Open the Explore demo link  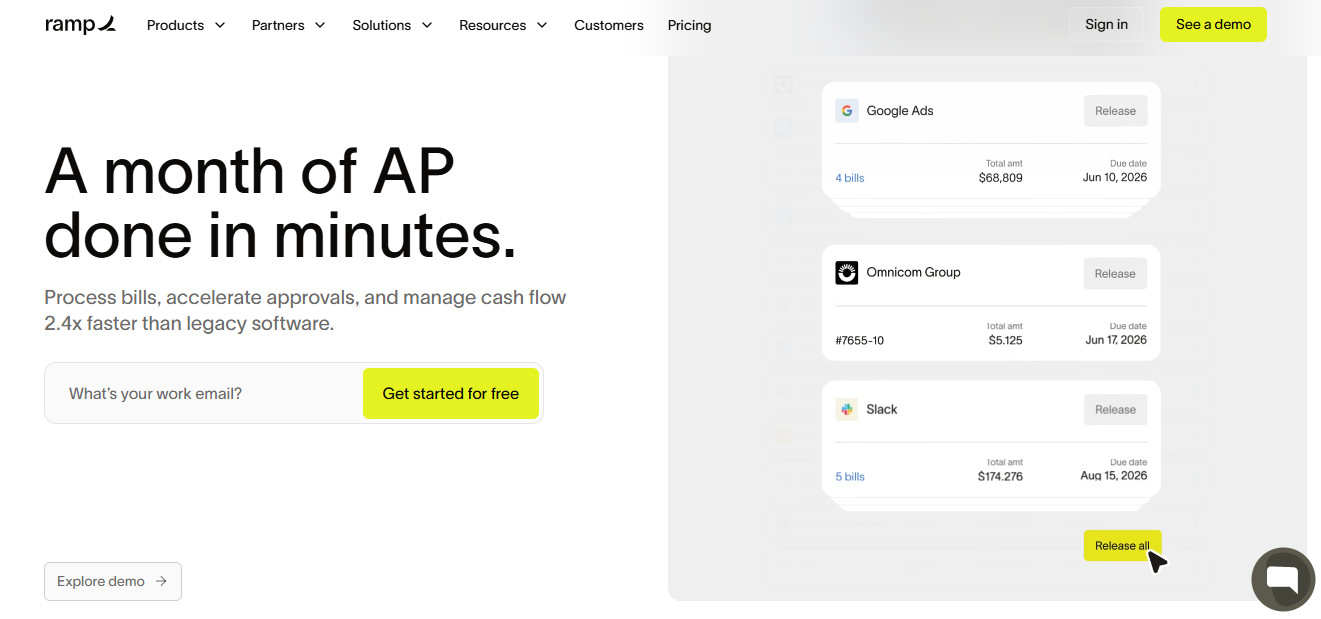[113, 581]
